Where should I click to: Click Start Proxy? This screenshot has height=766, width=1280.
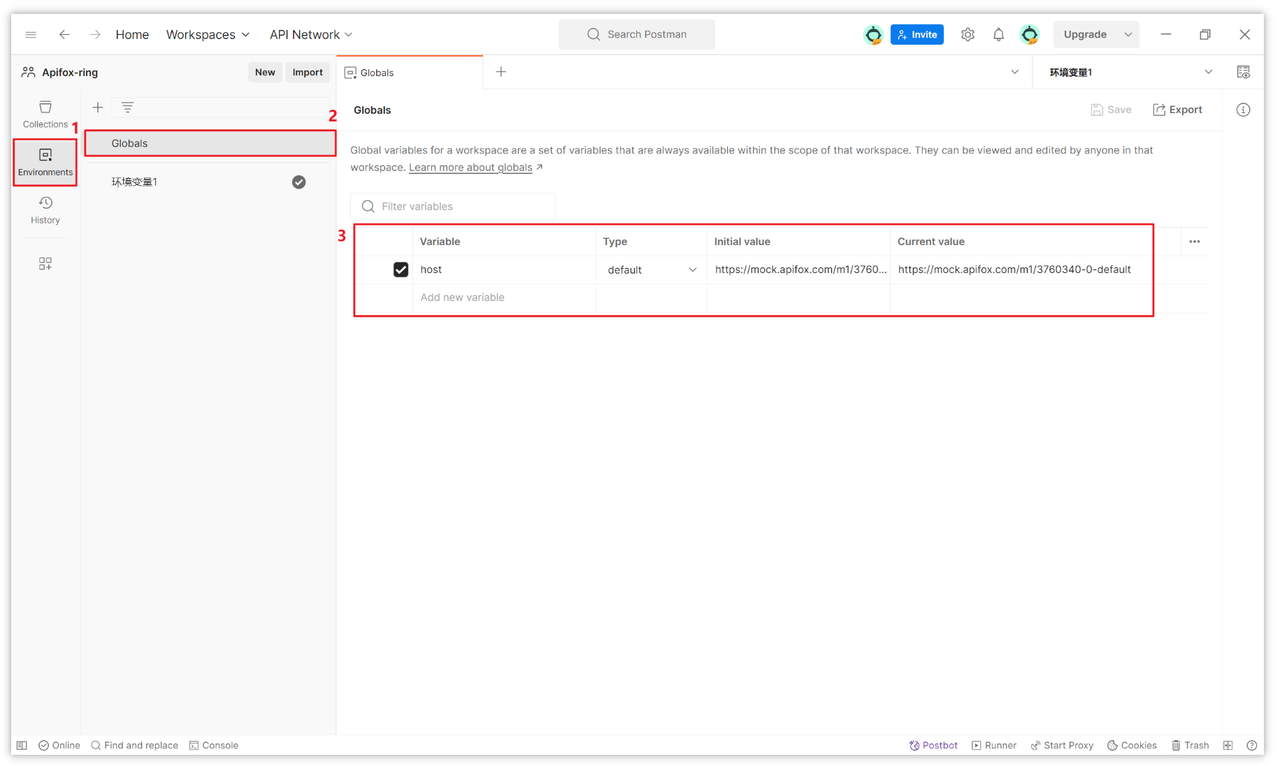(1062, 745)
